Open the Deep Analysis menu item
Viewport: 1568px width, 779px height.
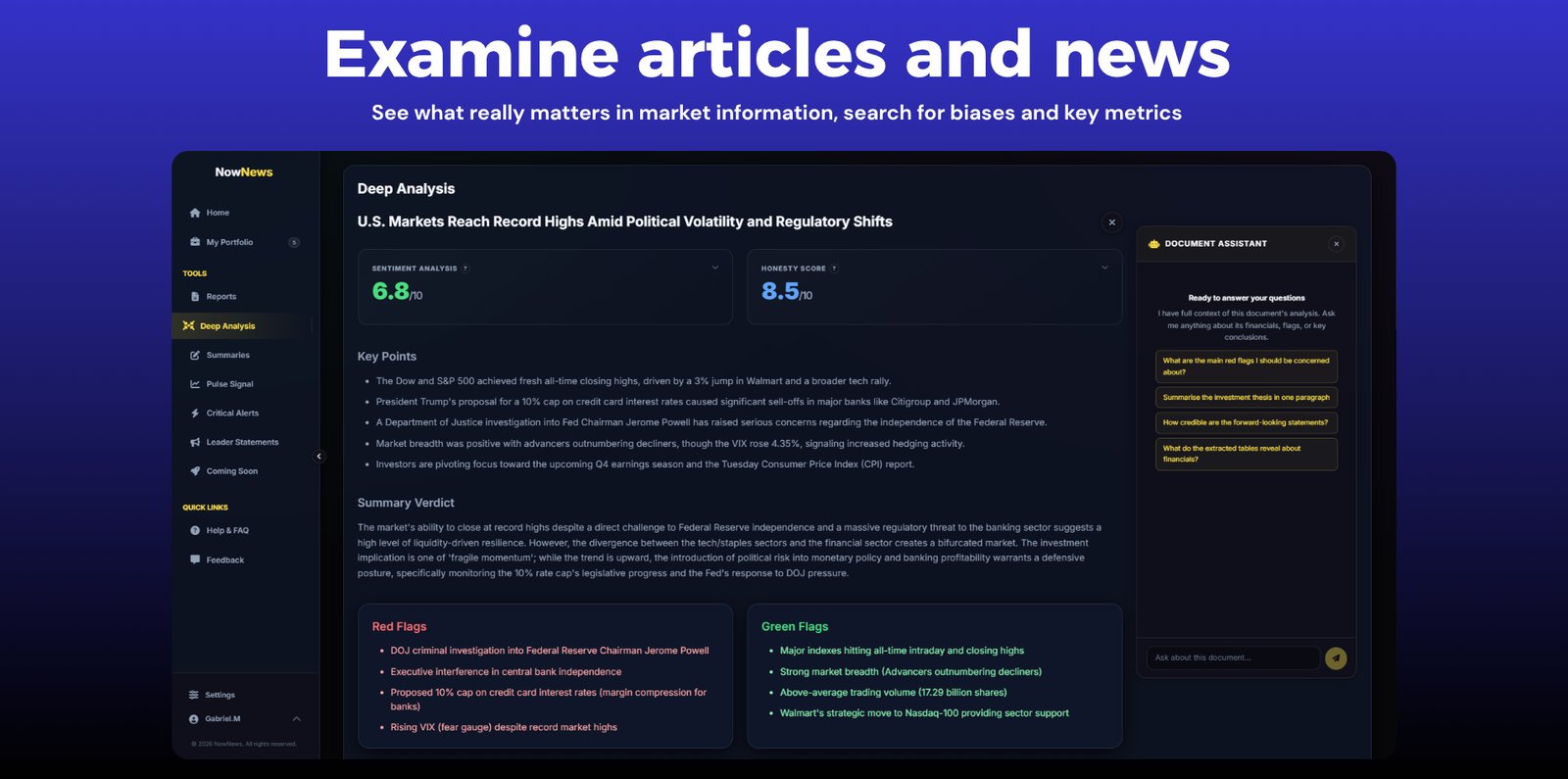(x=242, y=326)
